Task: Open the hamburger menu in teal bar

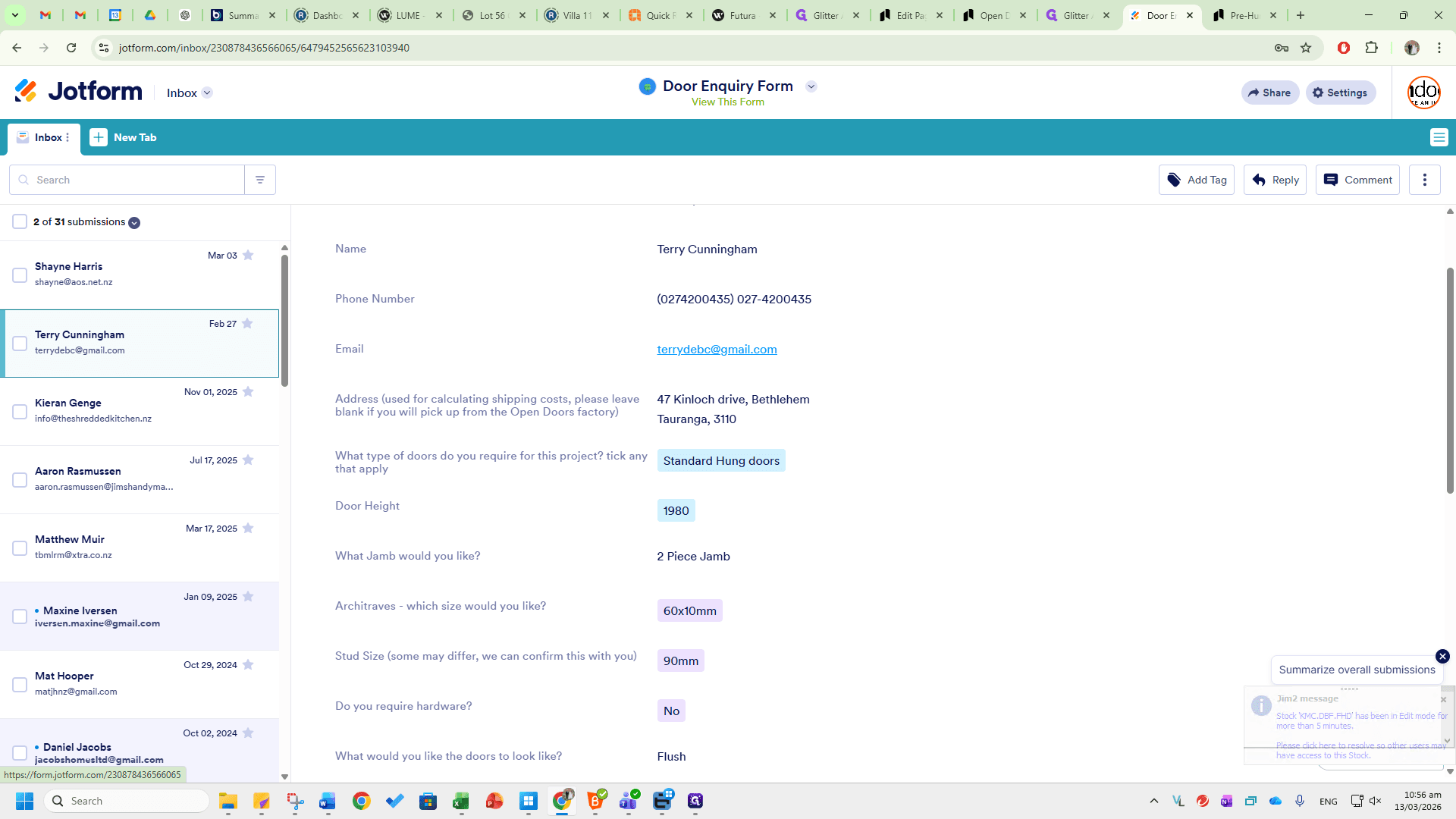Action: coord(1439,137)
